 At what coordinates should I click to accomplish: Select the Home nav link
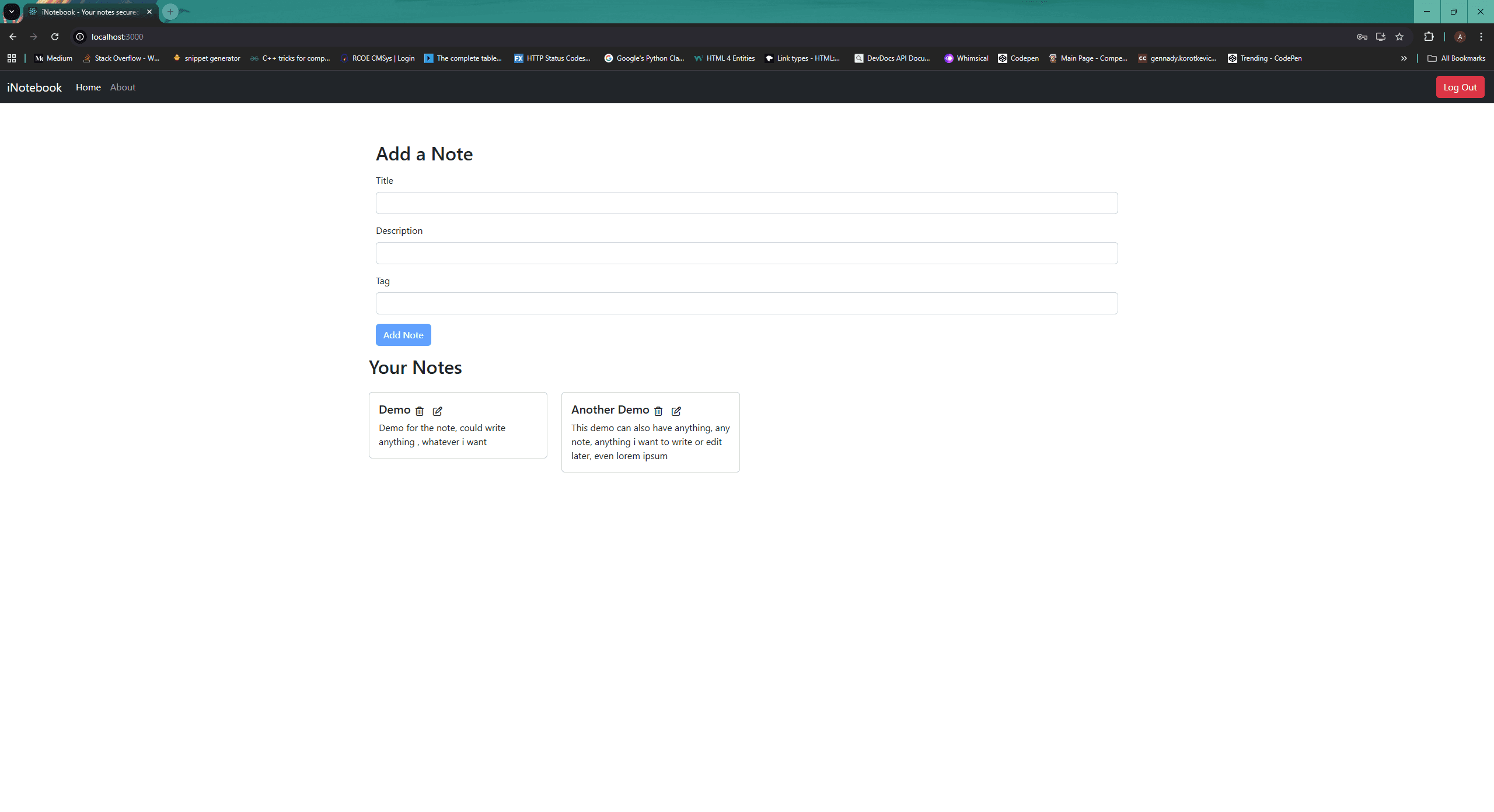pyautogui.click(x=88, y=87)
